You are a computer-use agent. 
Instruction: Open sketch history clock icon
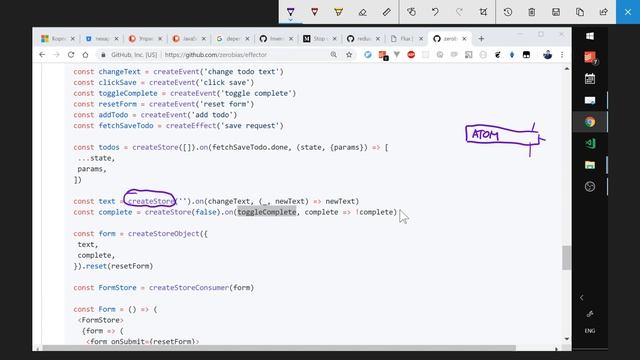point(508,12)
